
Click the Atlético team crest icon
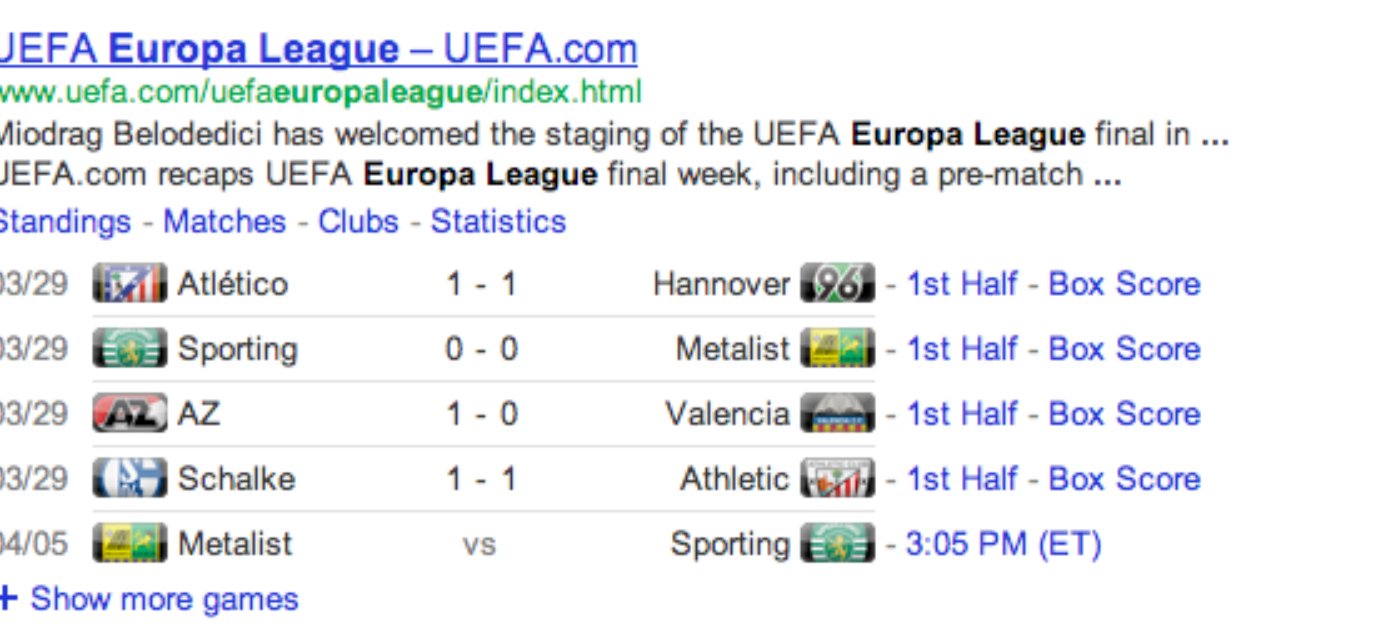point(129,284)
